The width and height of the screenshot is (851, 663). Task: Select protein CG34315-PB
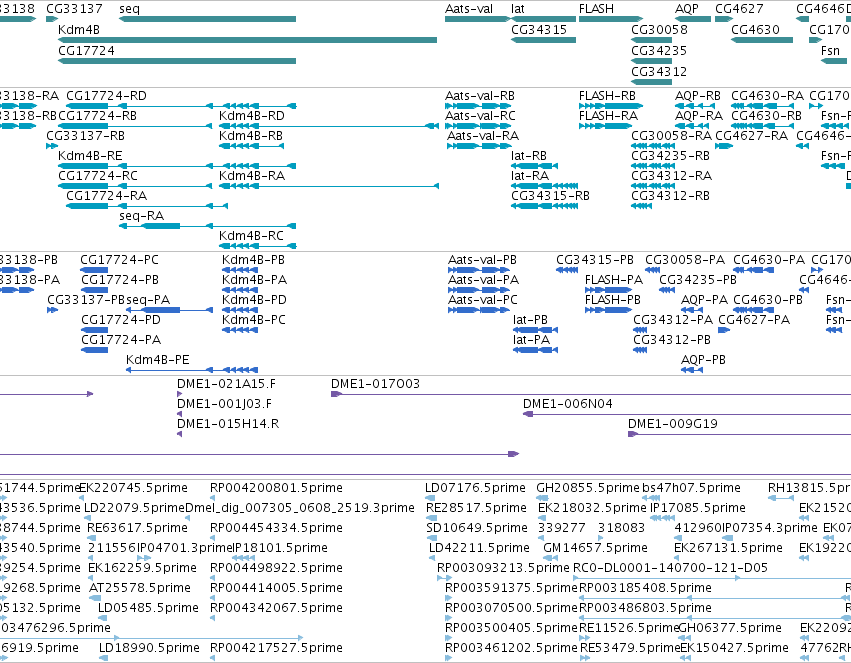[567, 270]
